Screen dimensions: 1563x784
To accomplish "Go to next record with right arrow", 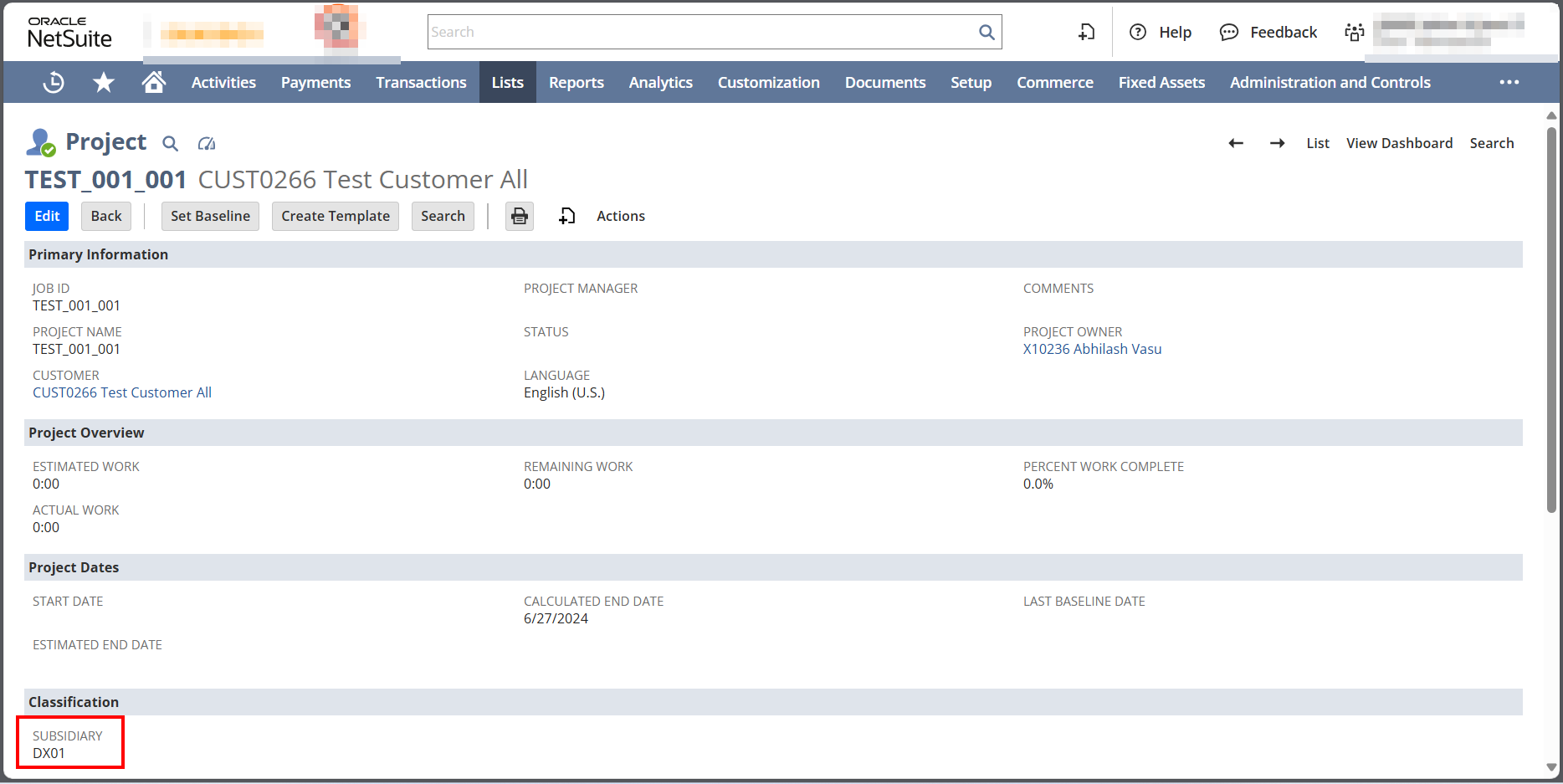I will 1277,143.
